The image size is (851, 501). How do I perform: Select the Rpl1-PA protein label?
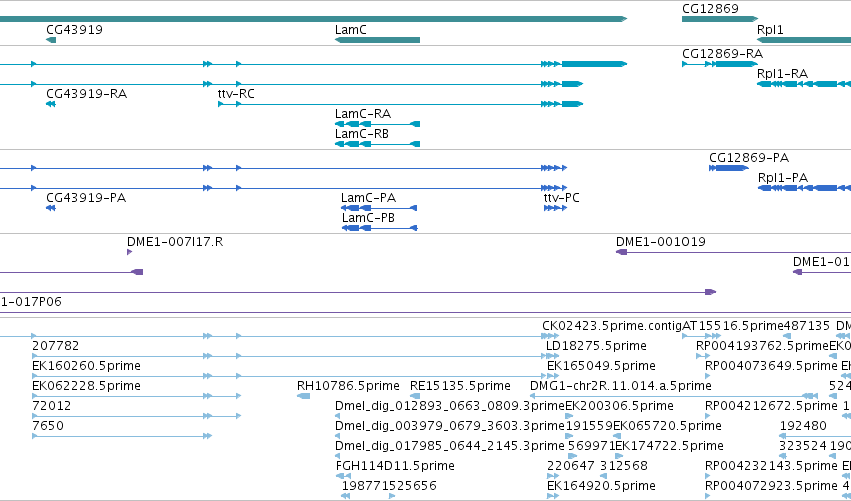783,178
